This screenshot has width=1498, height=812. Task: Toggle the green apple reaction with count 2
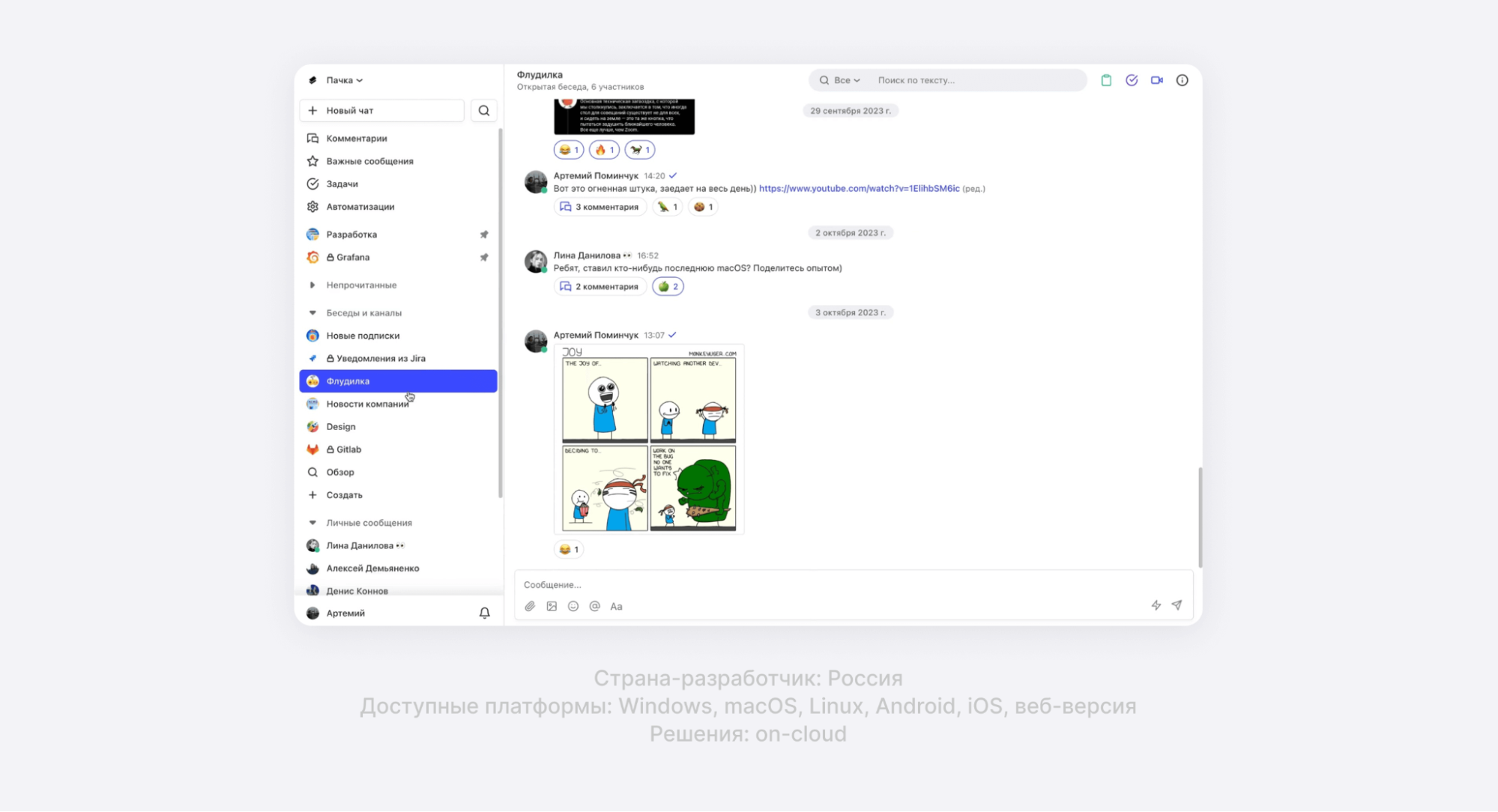pos(668,286)
